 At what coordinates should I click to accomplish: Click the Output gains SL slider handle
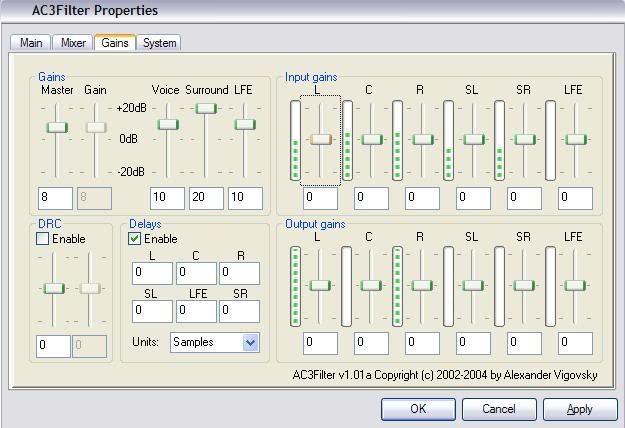coord(473,285)
